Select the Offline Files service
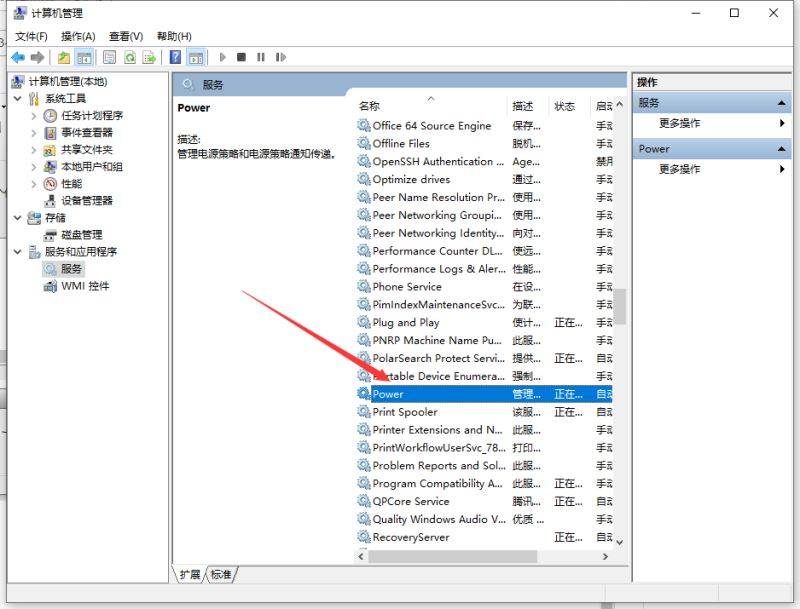The height and width of the screenshot is (609, 800). point(484,144)
